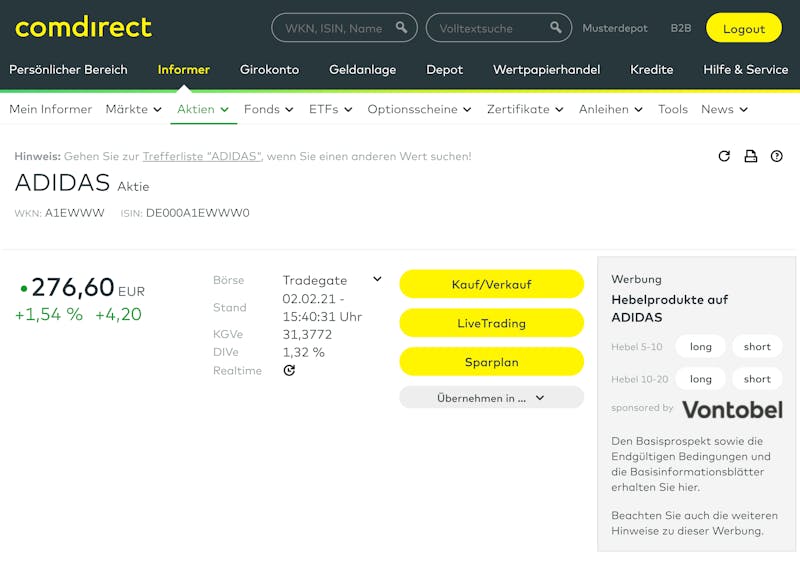Expand the ETFs submenu

pyautogui.click(x=331, y=109)
